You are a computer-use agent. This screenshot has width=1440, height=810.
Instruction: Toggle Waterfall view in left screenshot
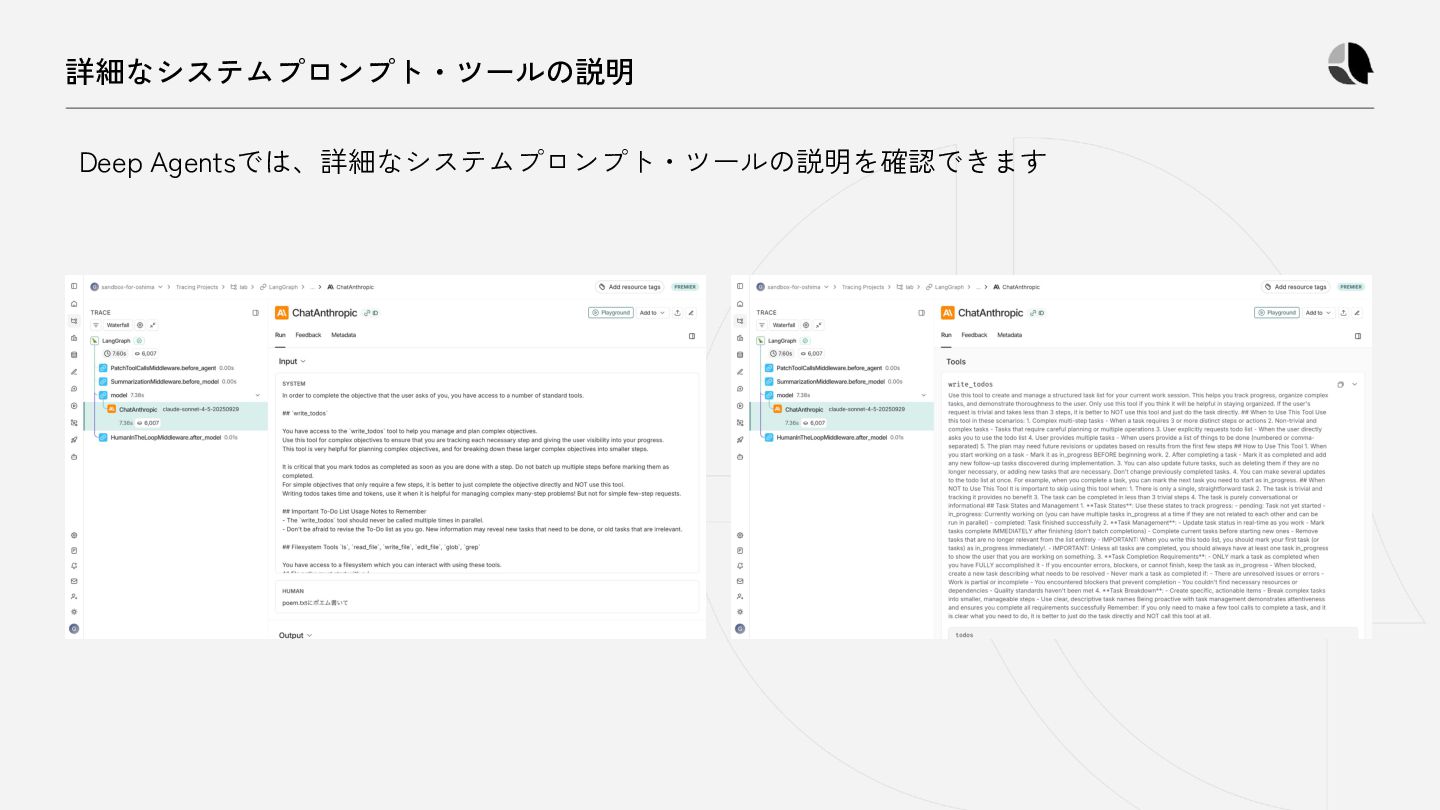coord(118,325)
